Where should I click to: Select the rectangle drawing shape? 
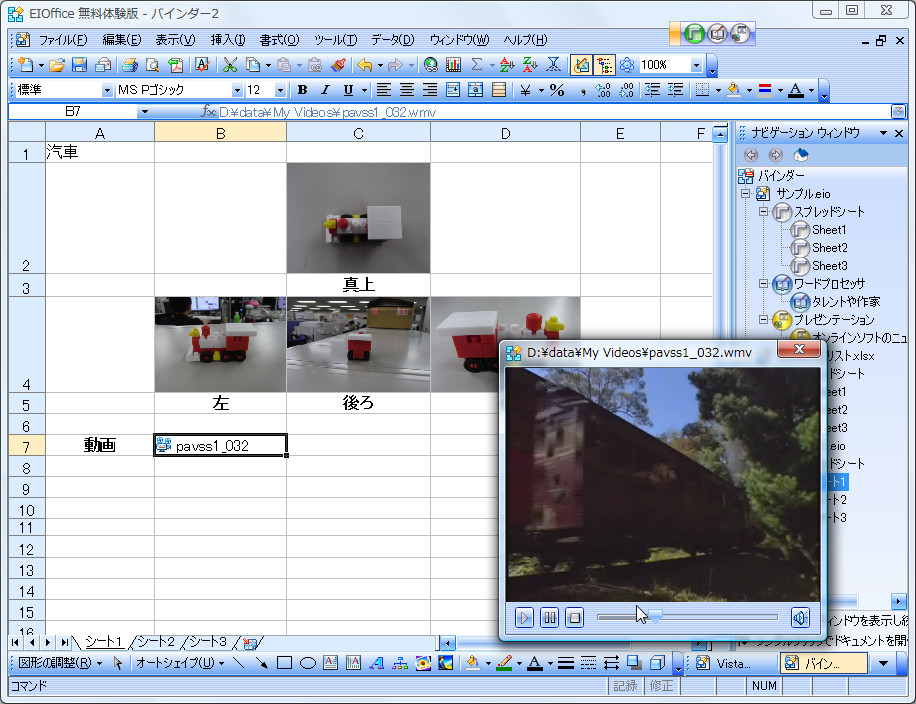[284, 663]
